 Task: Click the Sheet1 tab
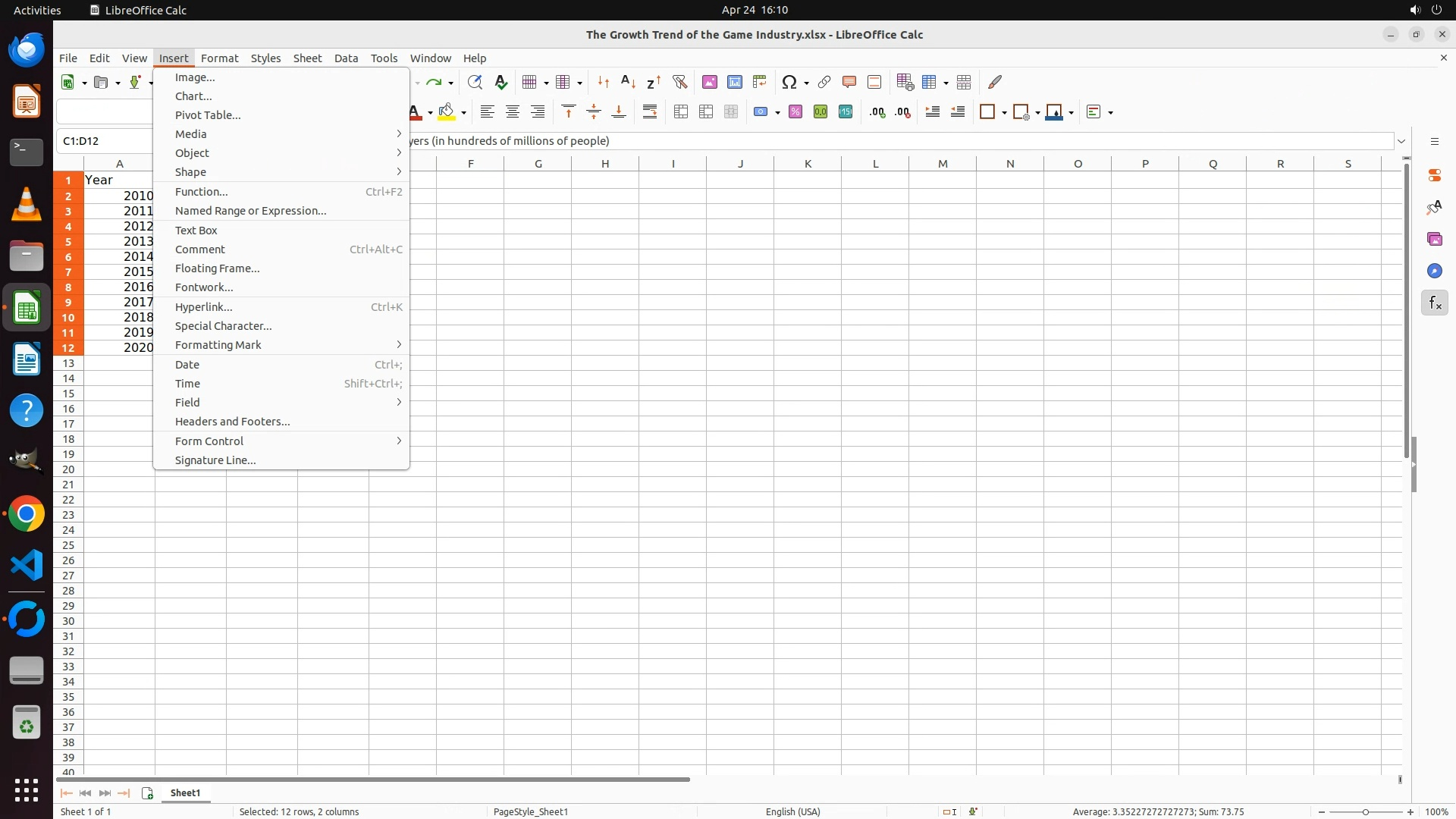(185, 792)
